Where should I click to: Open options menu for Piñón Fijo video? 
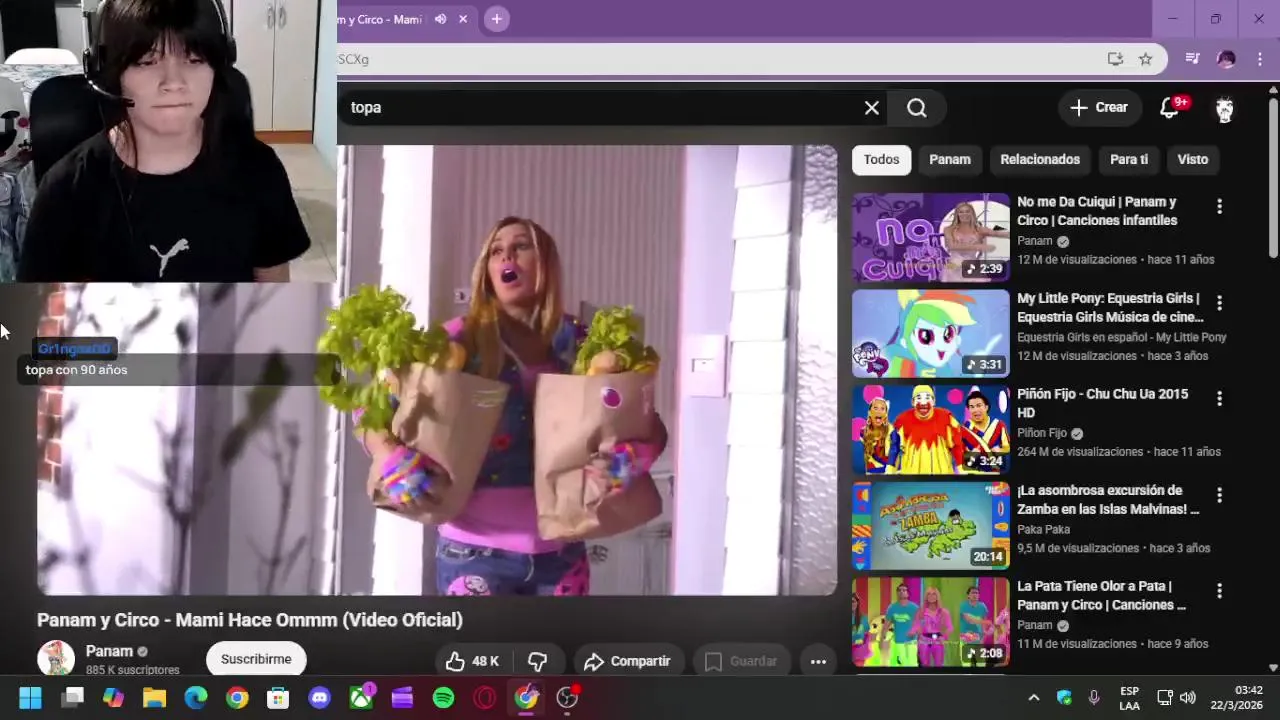pos(1219,399)
